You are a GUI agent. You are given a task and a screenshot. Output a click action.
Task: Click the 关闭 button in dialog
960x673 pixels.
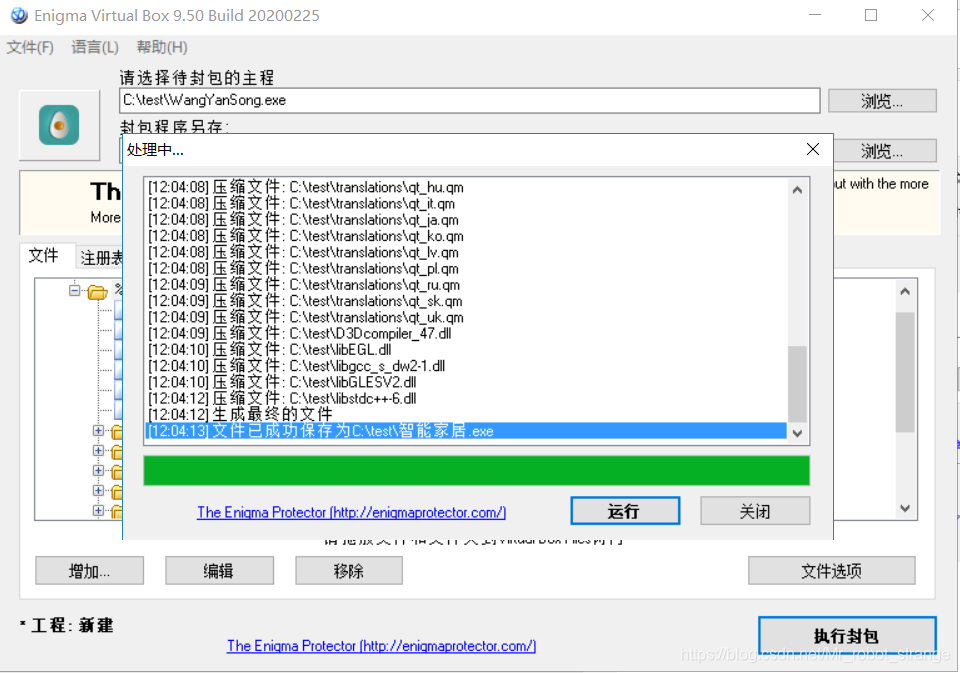755,511
